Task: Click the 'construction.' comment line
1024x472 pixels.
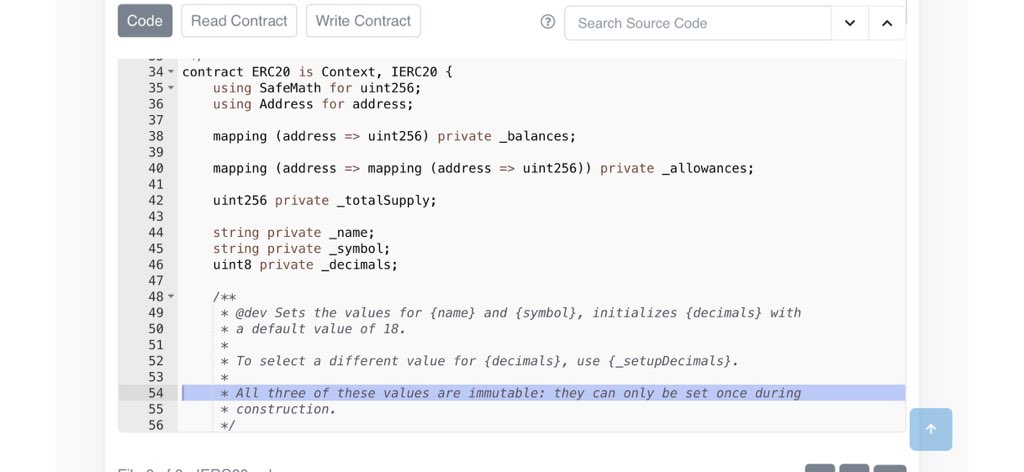Action: (279, 409)
